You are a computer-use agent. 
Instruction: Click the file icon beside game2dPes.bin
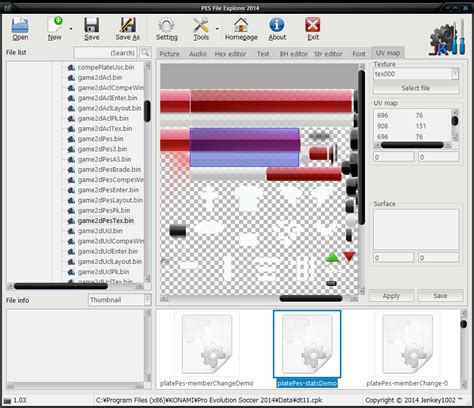(x=71, y=139)
